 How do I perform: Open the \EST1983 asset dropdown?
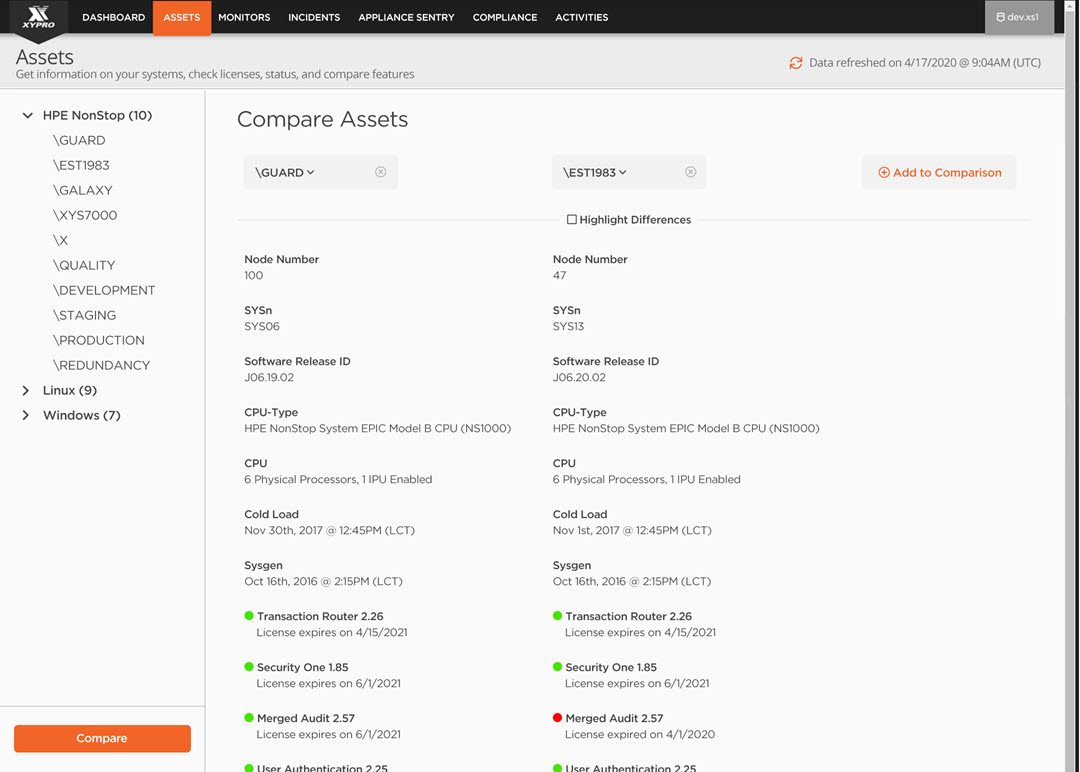(594, 172)
